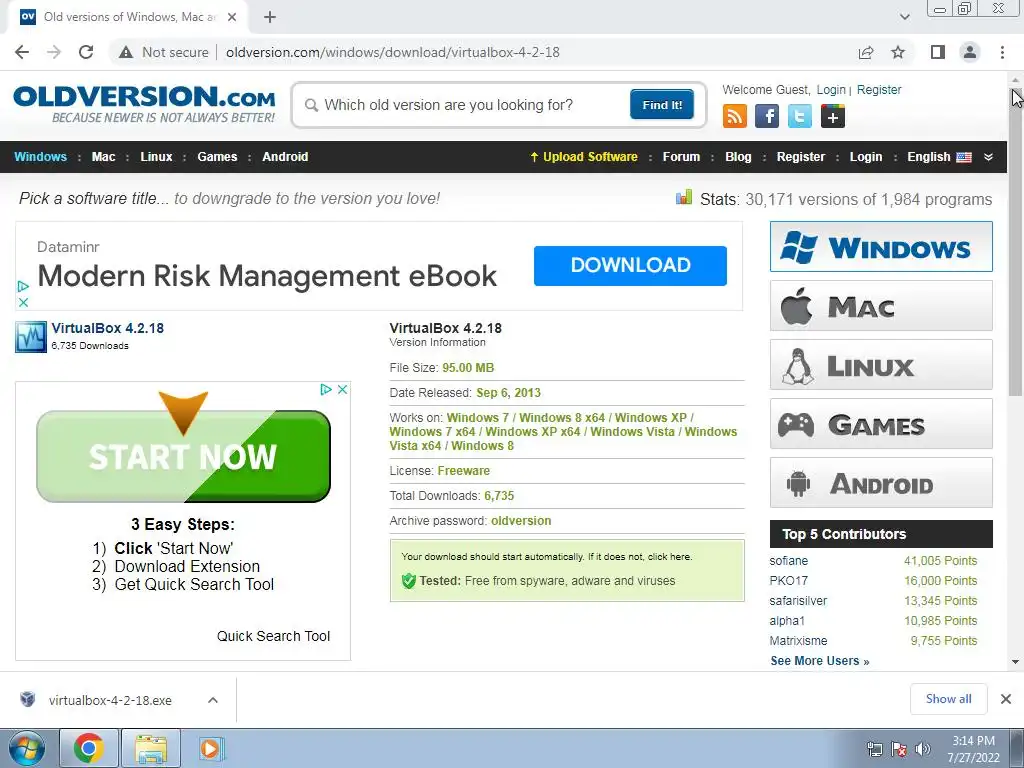Click the address bar URL
The height and width of the screenshot is (768, 1024).
point(392,52)
